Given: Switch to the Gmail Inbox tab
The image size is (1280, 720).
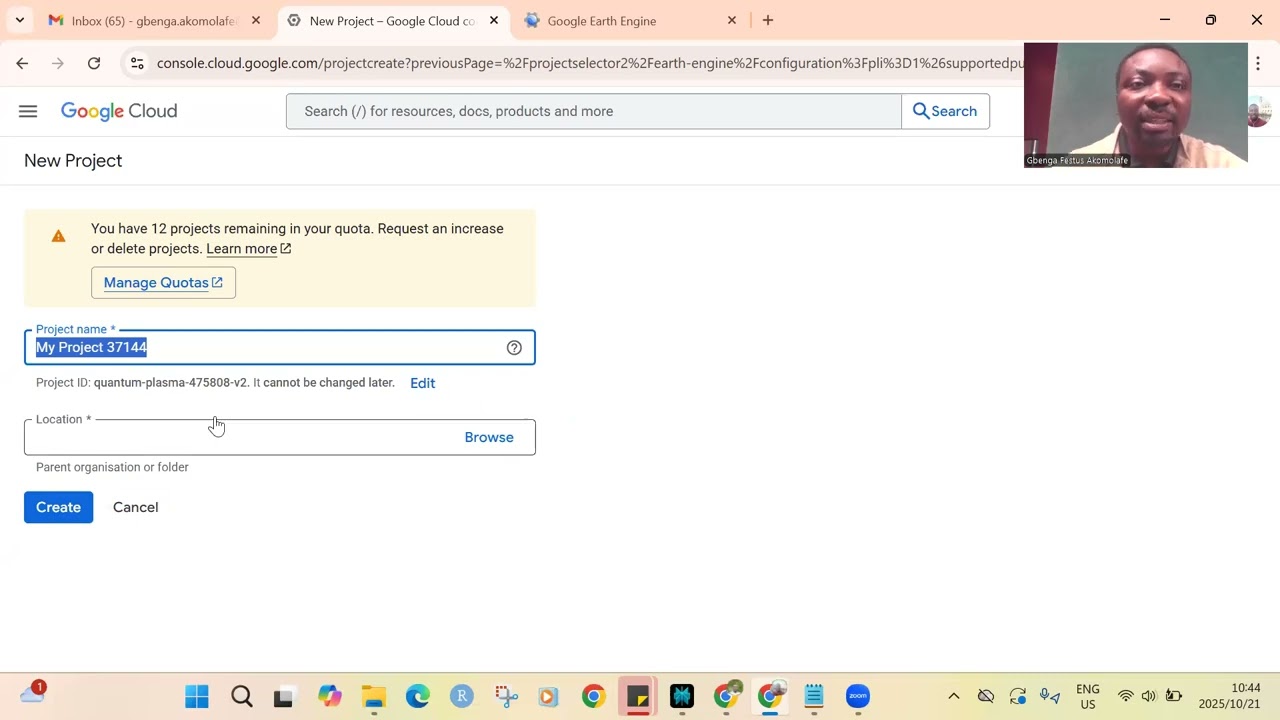Looking at the screenshot, I should (155, 20).
